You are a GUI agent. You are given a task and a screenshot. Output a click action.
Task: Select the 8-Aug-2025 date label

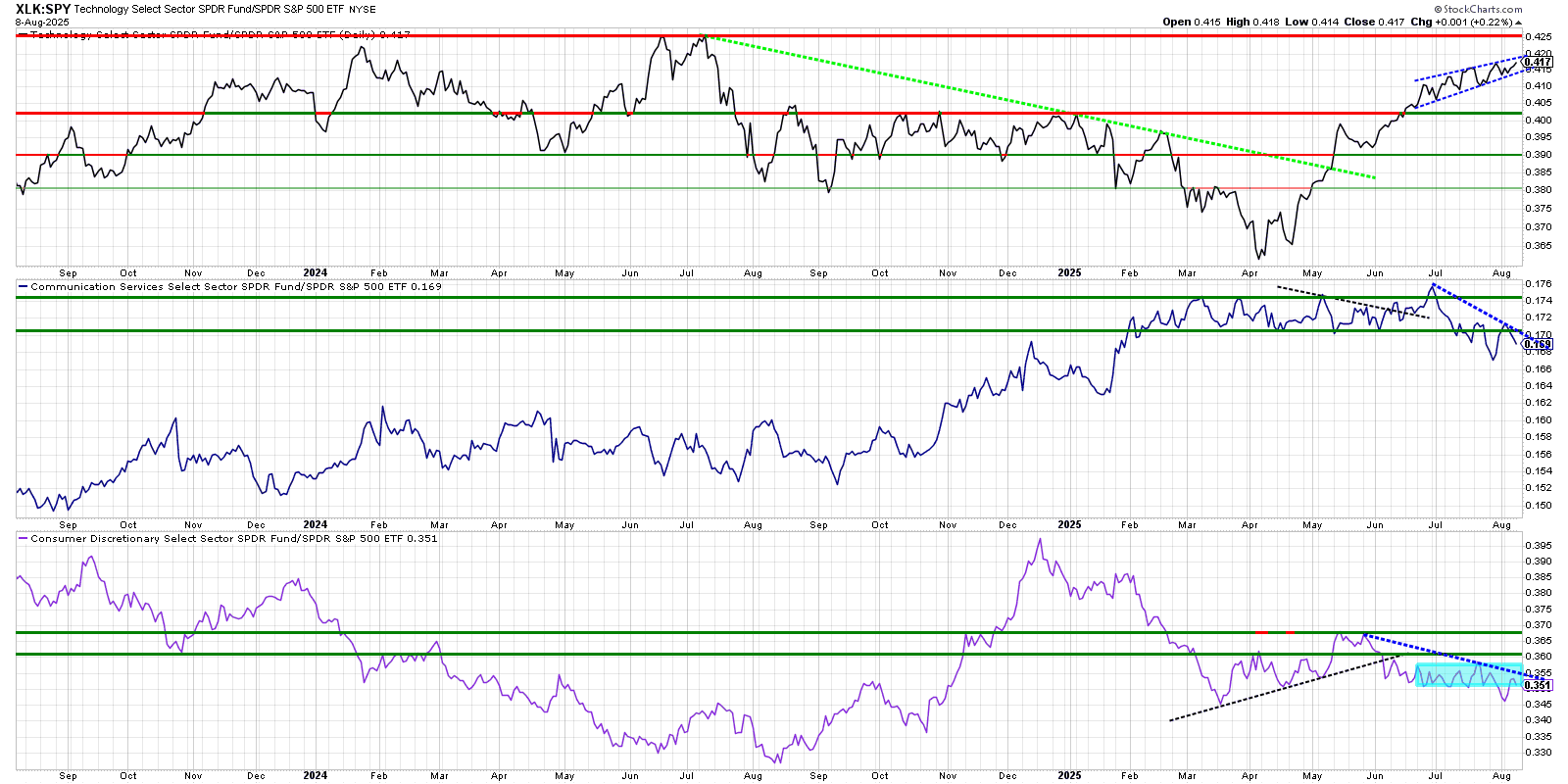(x=42, y=22)
